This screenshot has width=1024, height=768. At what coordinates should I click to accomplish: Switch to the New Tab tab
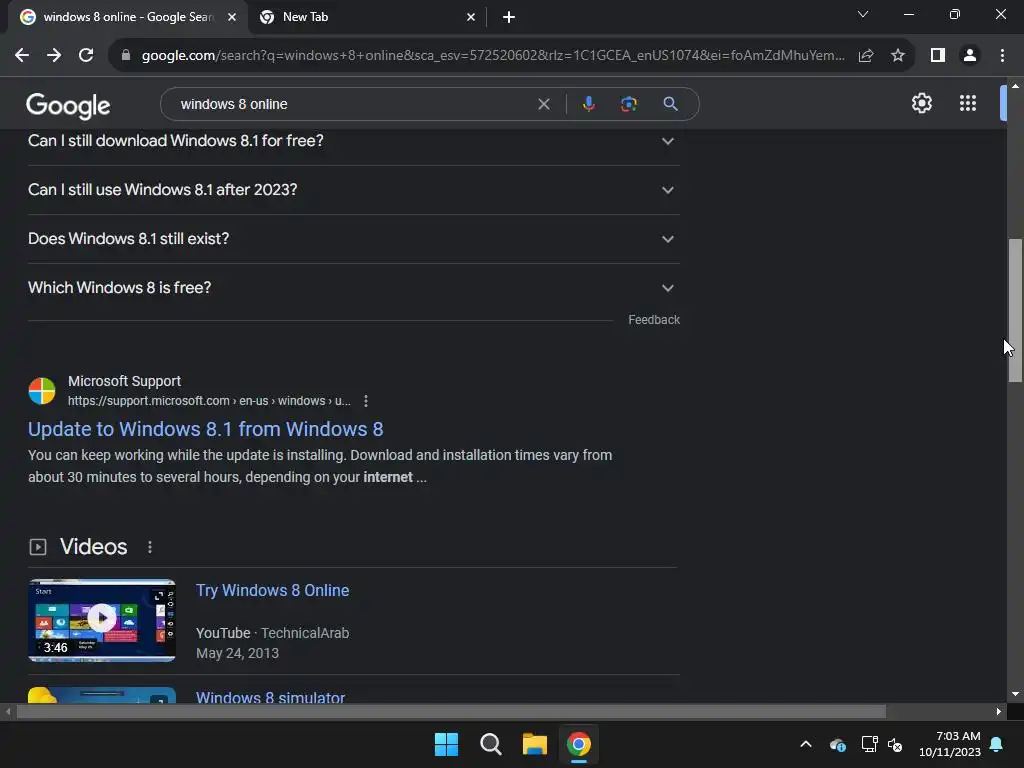(x=368, y=18)
